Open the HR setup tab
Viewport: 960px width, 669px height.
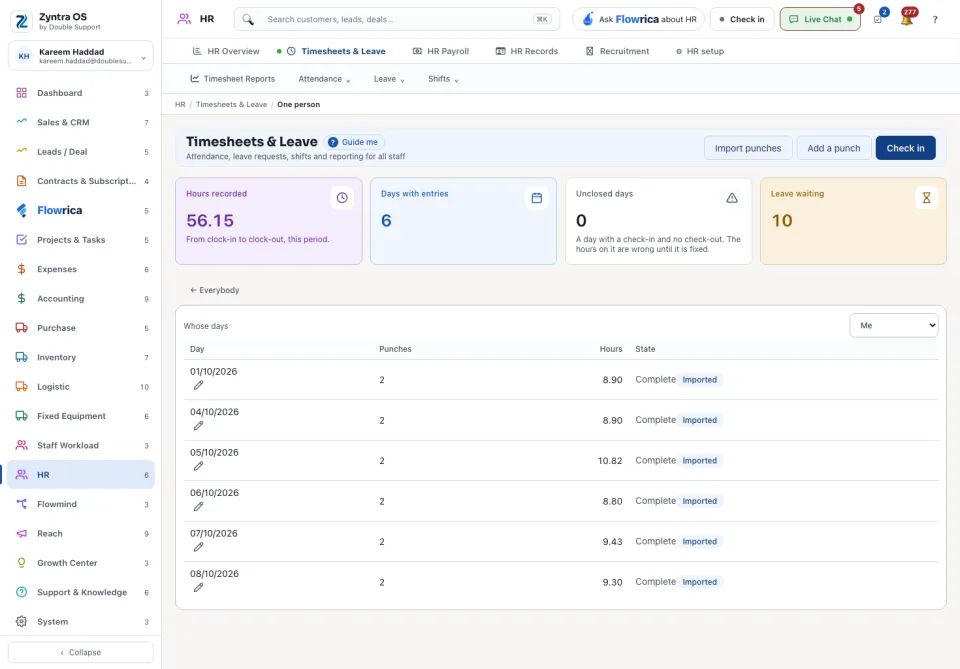click(700, 51)
